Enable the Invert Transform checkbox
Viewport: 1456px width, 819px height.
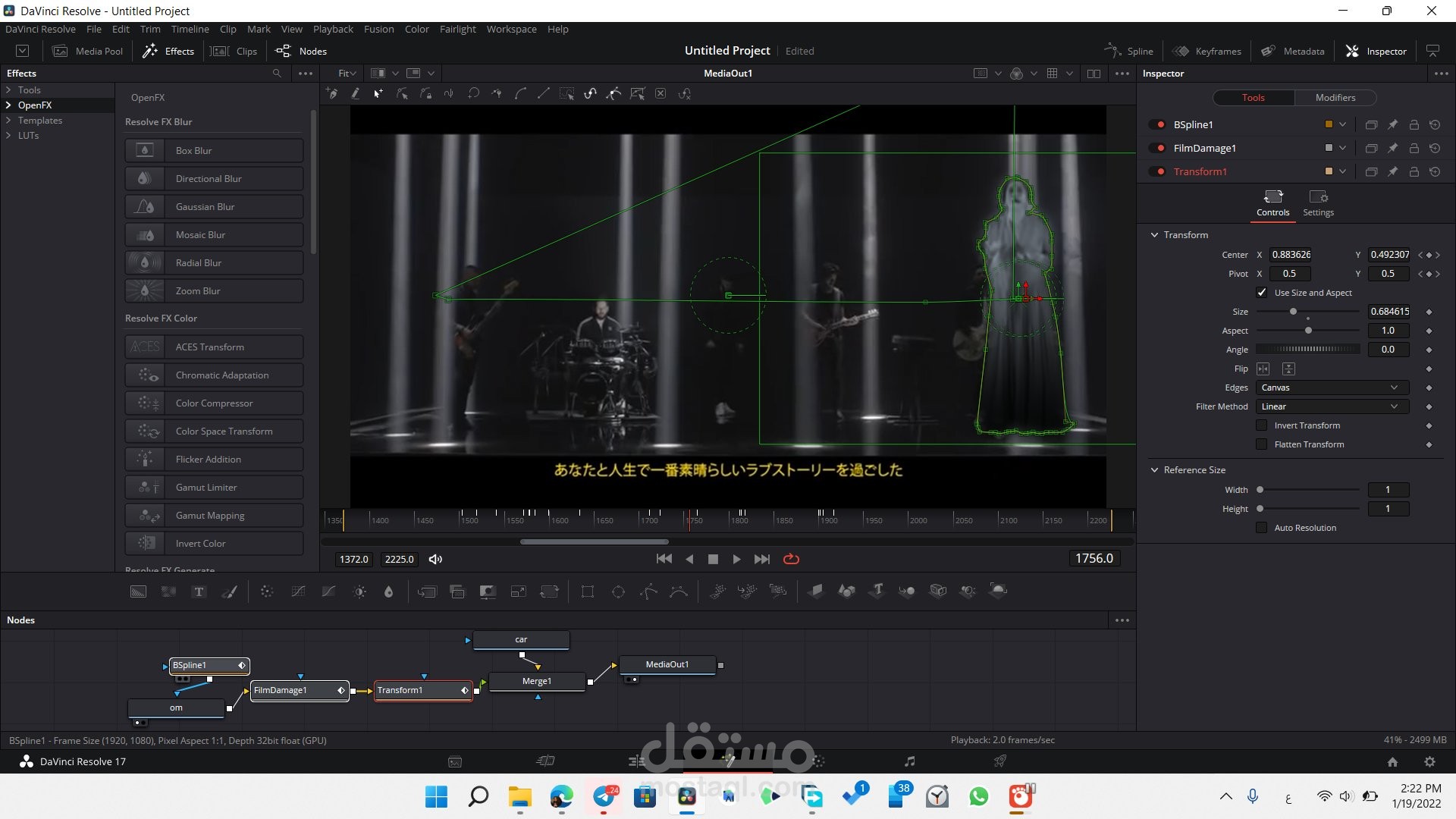(1262, 425)
